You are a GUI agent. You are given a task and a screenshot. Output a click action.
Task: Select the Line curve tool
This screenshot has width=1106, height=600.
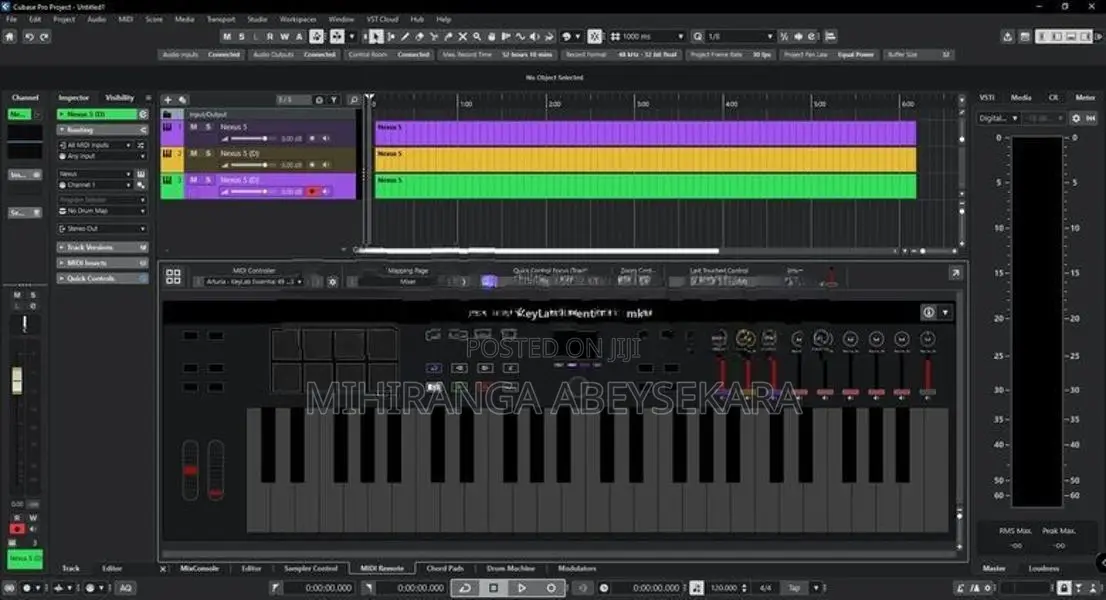click(x=520, y=37)
